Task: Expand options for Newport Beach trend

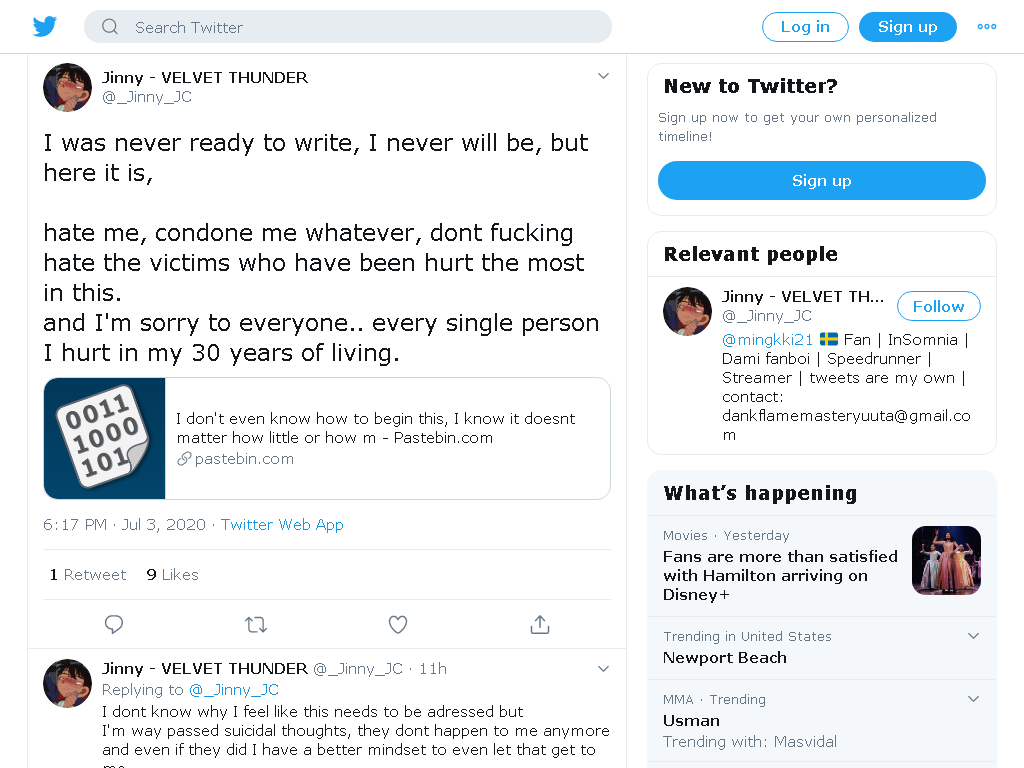Action: point(973,636)
